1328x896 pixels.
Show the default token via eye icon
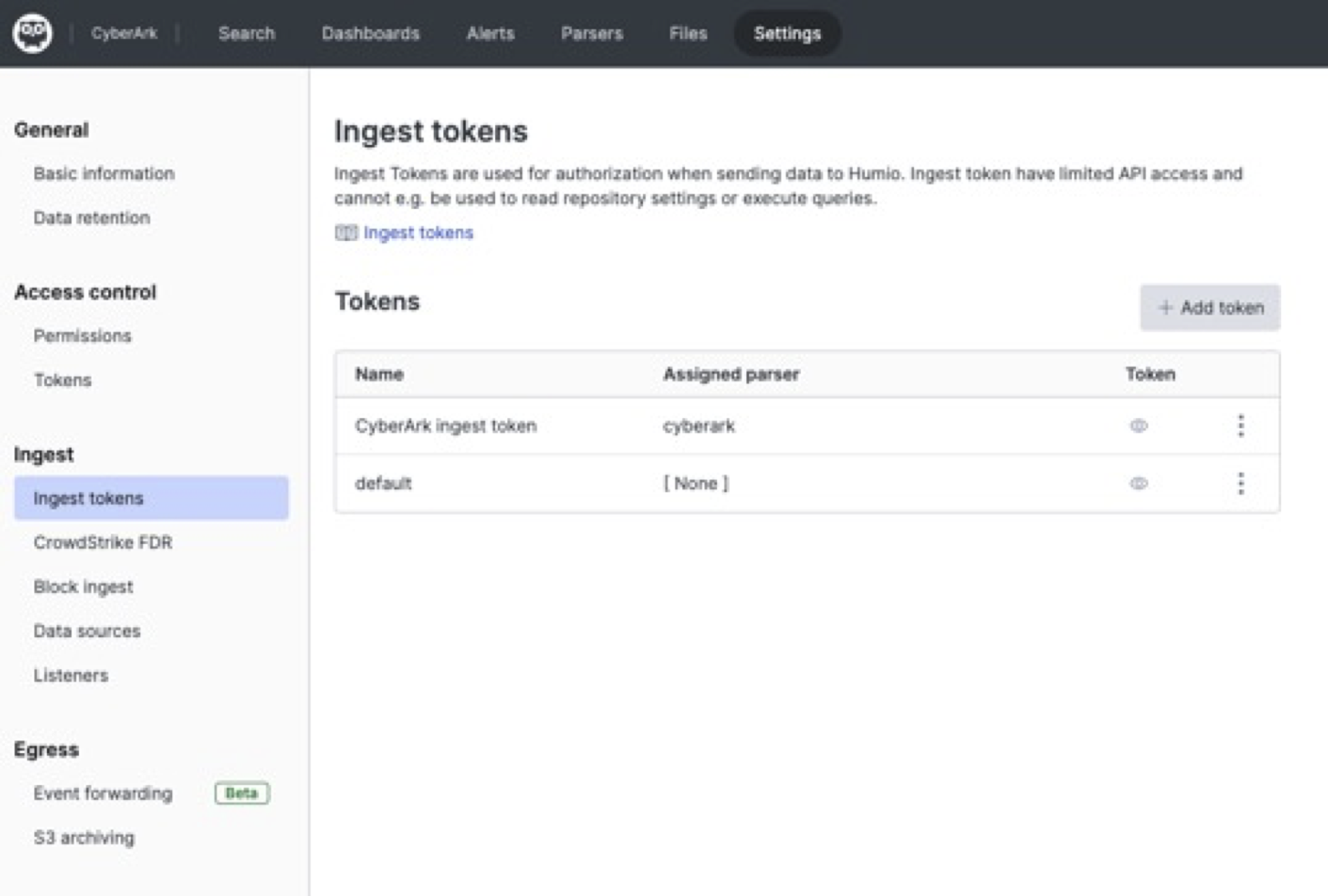[1138, 483]
